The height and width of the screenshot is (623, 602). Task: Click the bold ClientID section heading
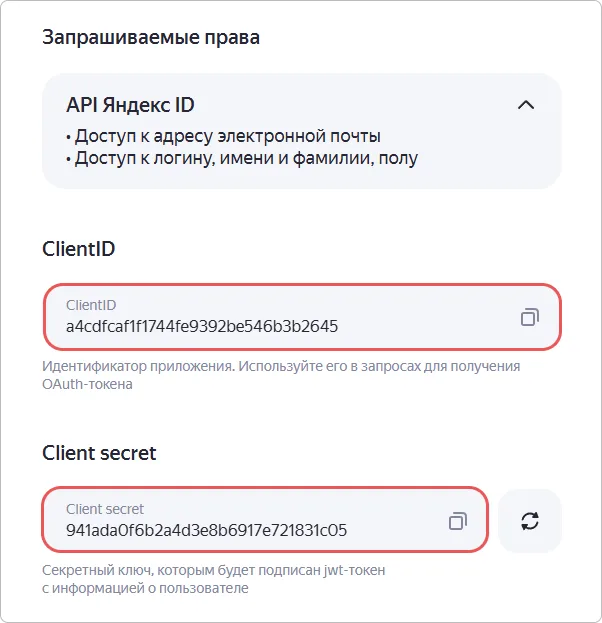pos(79,249)
